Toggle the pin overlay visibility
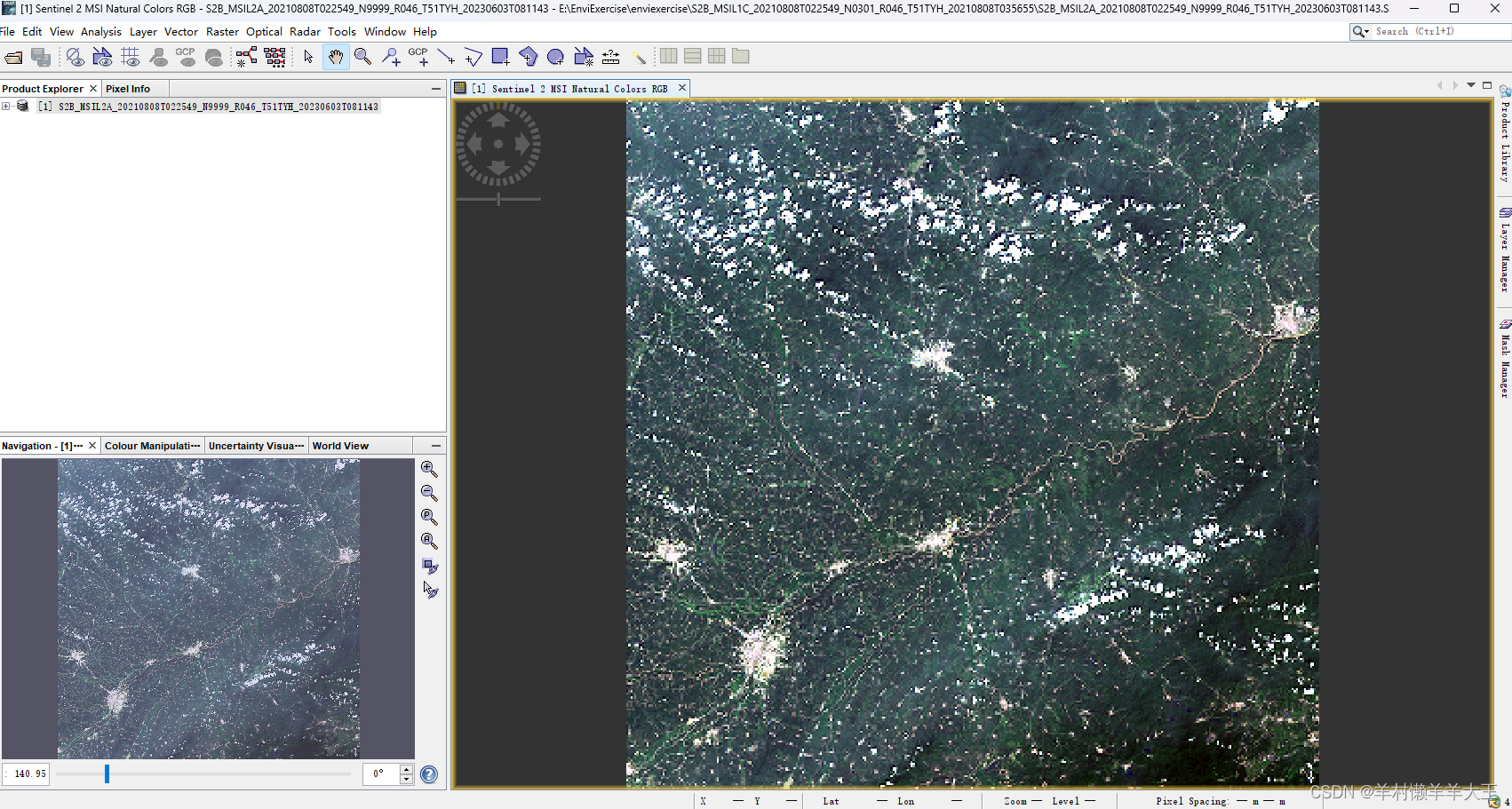This screenshot has height=809, width=1512. click(159, 56)
